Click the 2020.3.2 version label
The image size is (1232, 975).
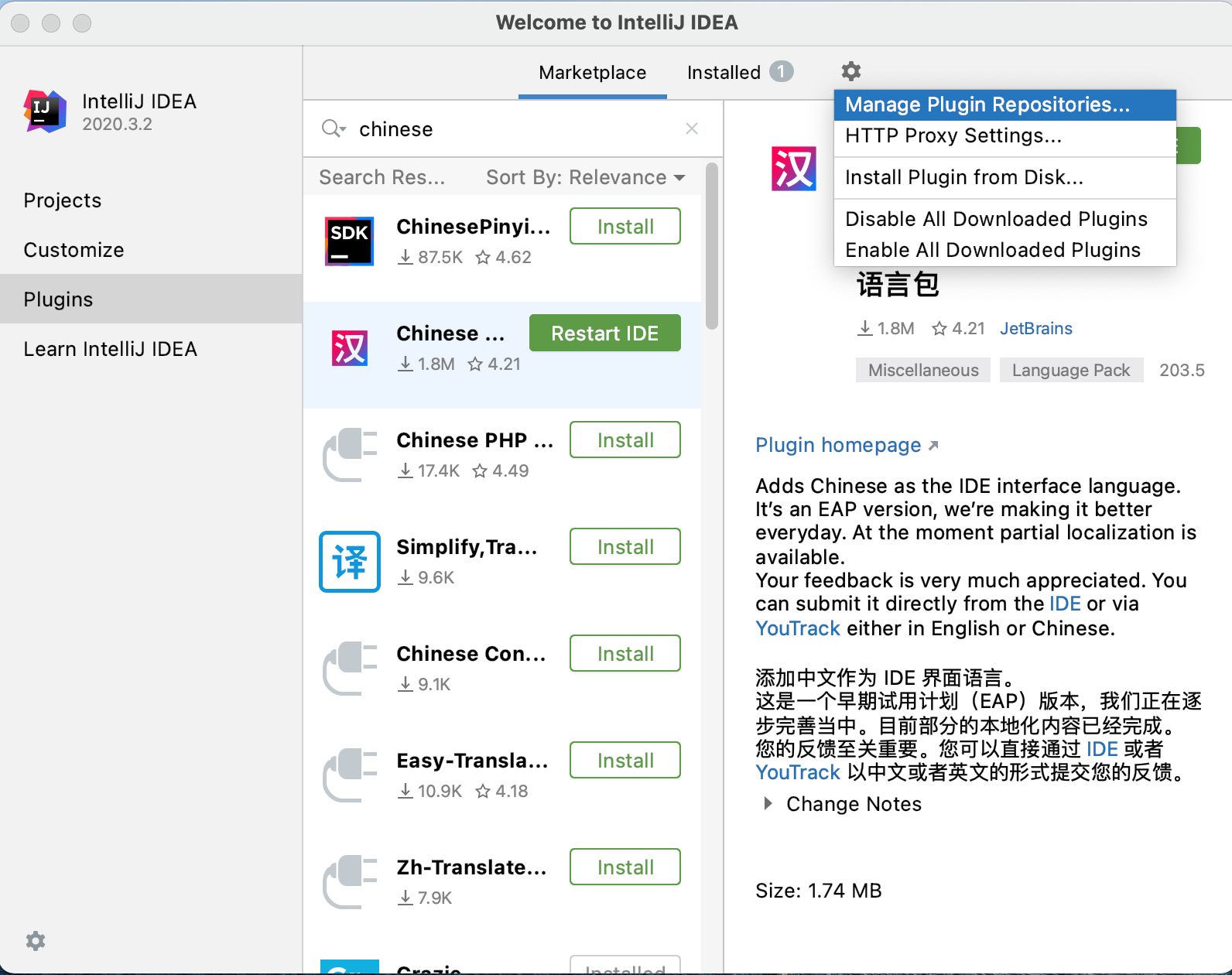(x=118, y=124)
